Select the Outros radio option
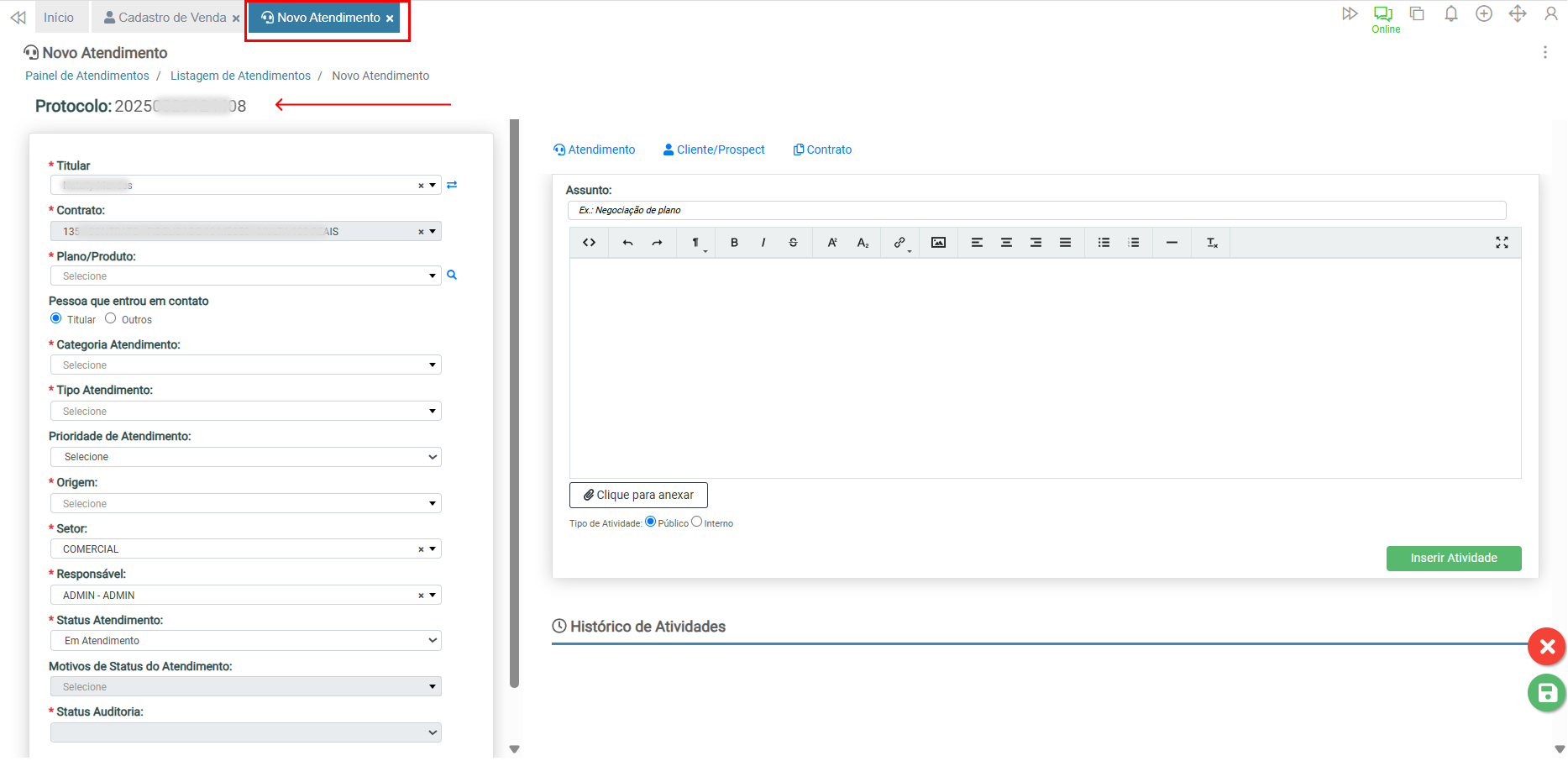 (111, 318)
